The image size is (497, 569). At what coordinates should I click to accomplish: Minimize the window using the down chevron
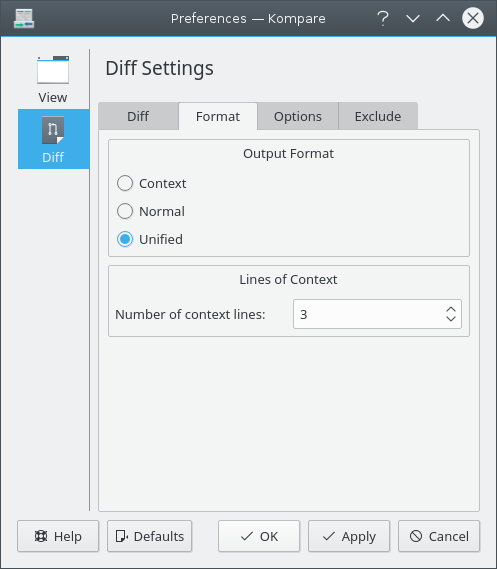point(413,19)
